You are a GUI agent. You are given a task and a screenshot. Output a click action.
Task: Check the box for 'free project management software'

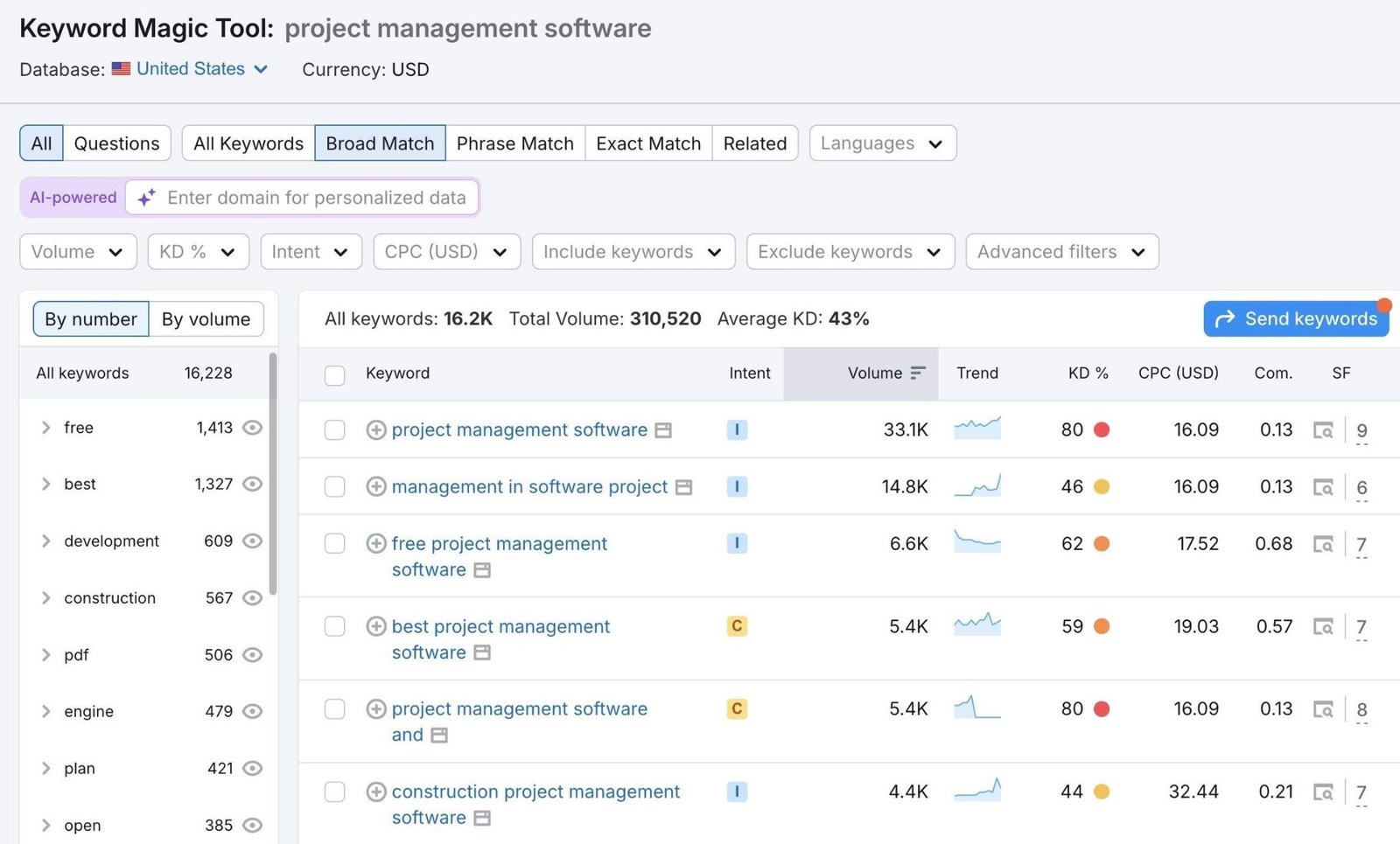[x=334, y=544]
